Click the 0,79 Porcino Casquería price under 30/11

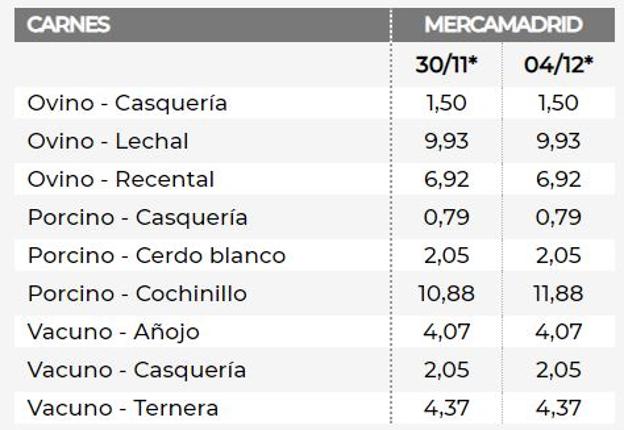[446, 218]
